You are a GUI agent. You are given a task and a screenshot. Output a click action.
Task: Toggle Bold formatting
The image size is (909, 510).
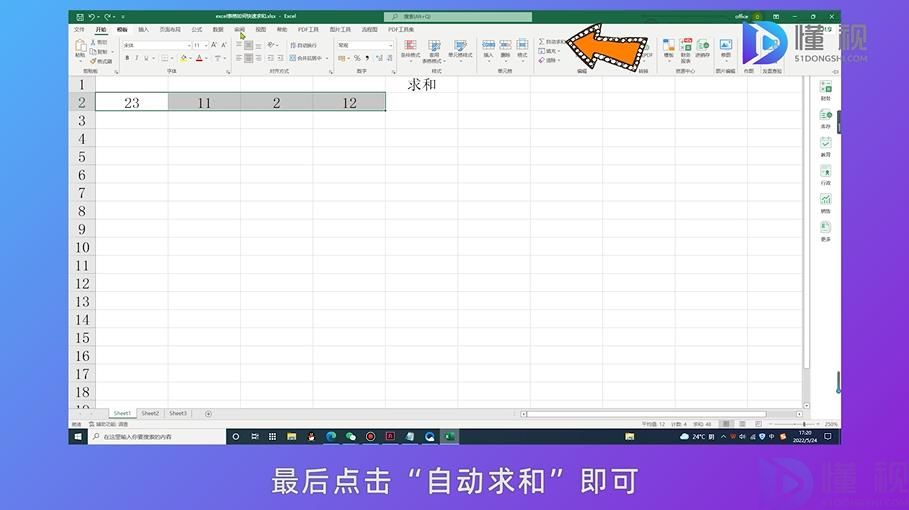point(128,58)
